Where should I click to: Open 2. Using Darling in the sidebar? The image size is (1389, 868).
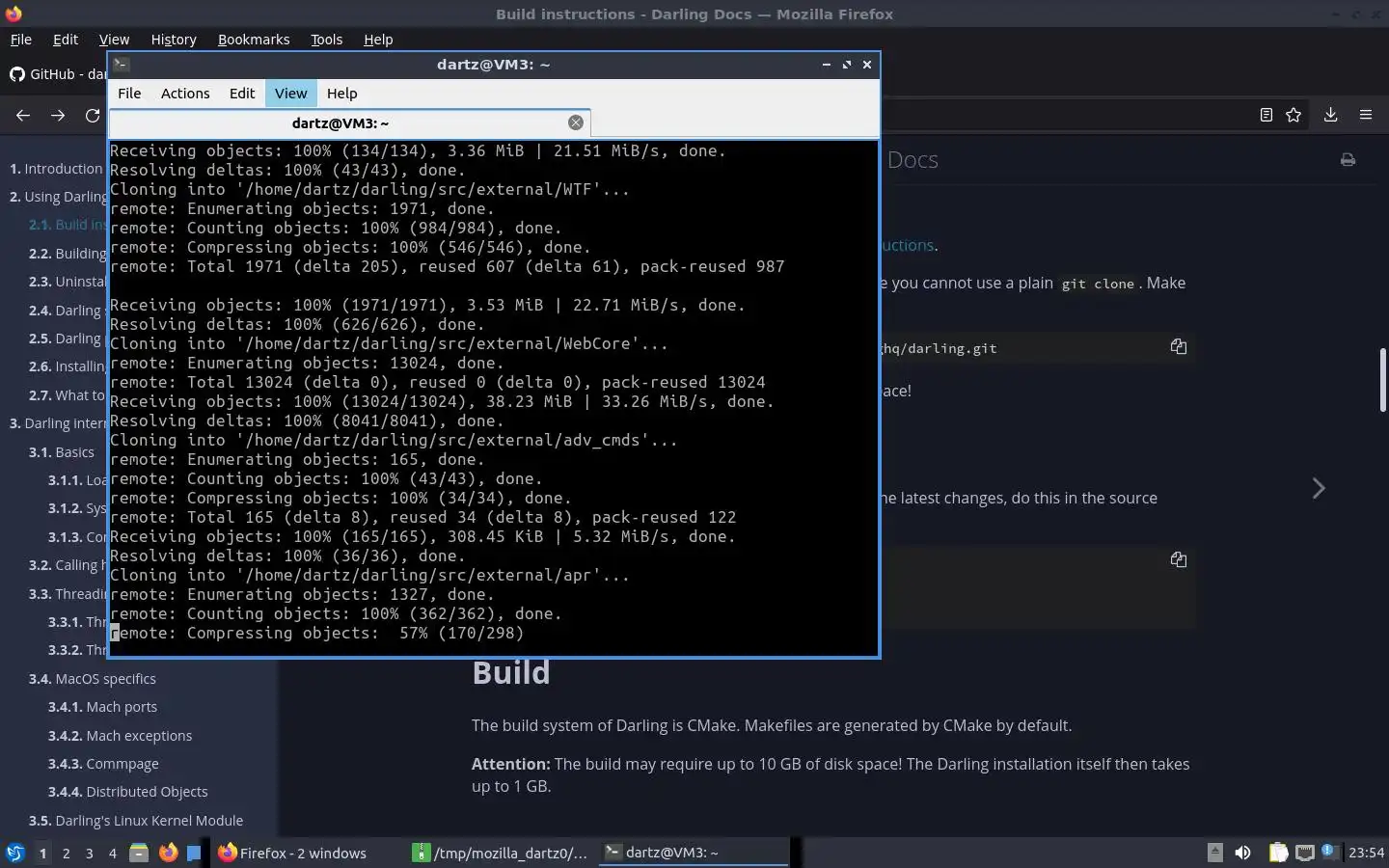tap(59, 197)
